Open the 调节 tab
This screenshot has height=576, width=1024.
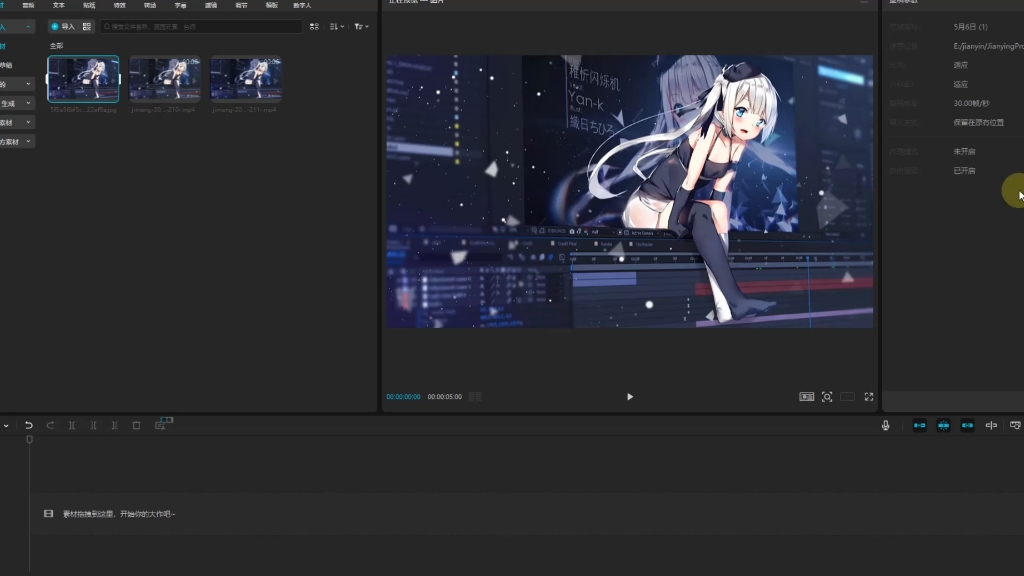(241, 5)
